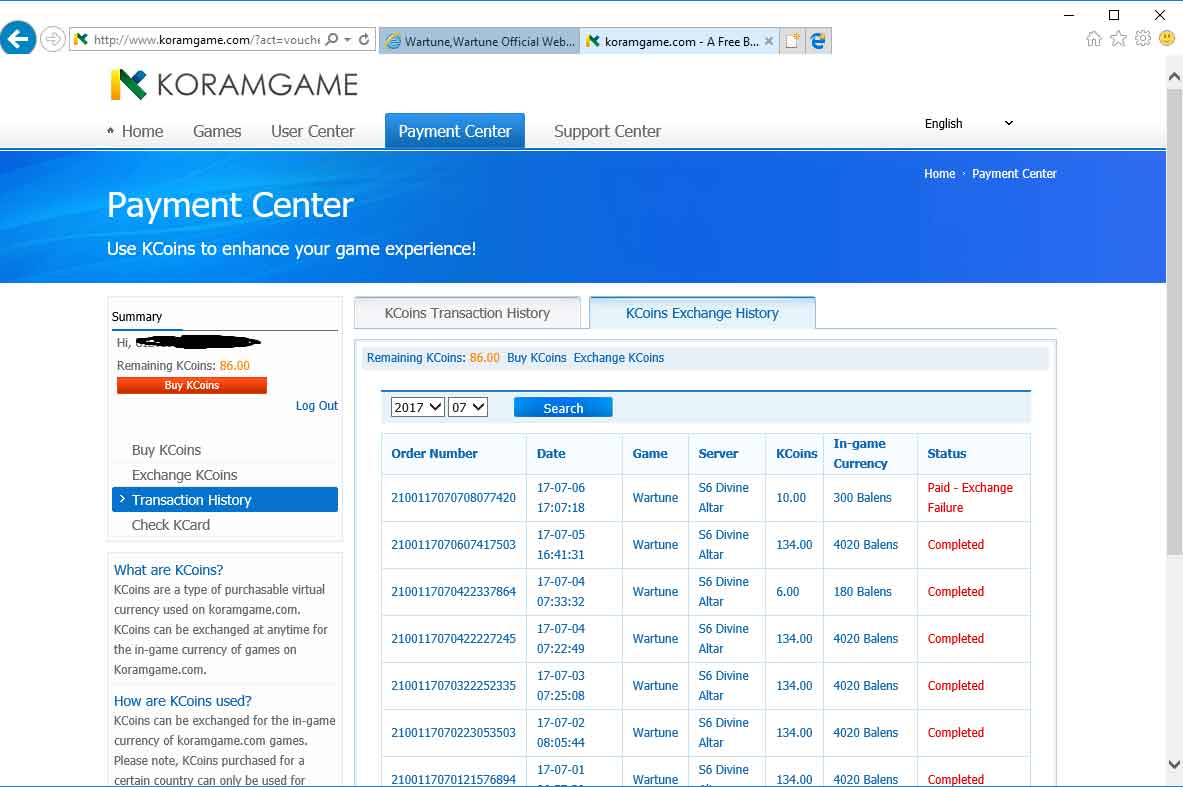Click the browser forward arrow button
Viewport: 1183px width, 787px height.
pyautogui.click(x=52, y=39)
